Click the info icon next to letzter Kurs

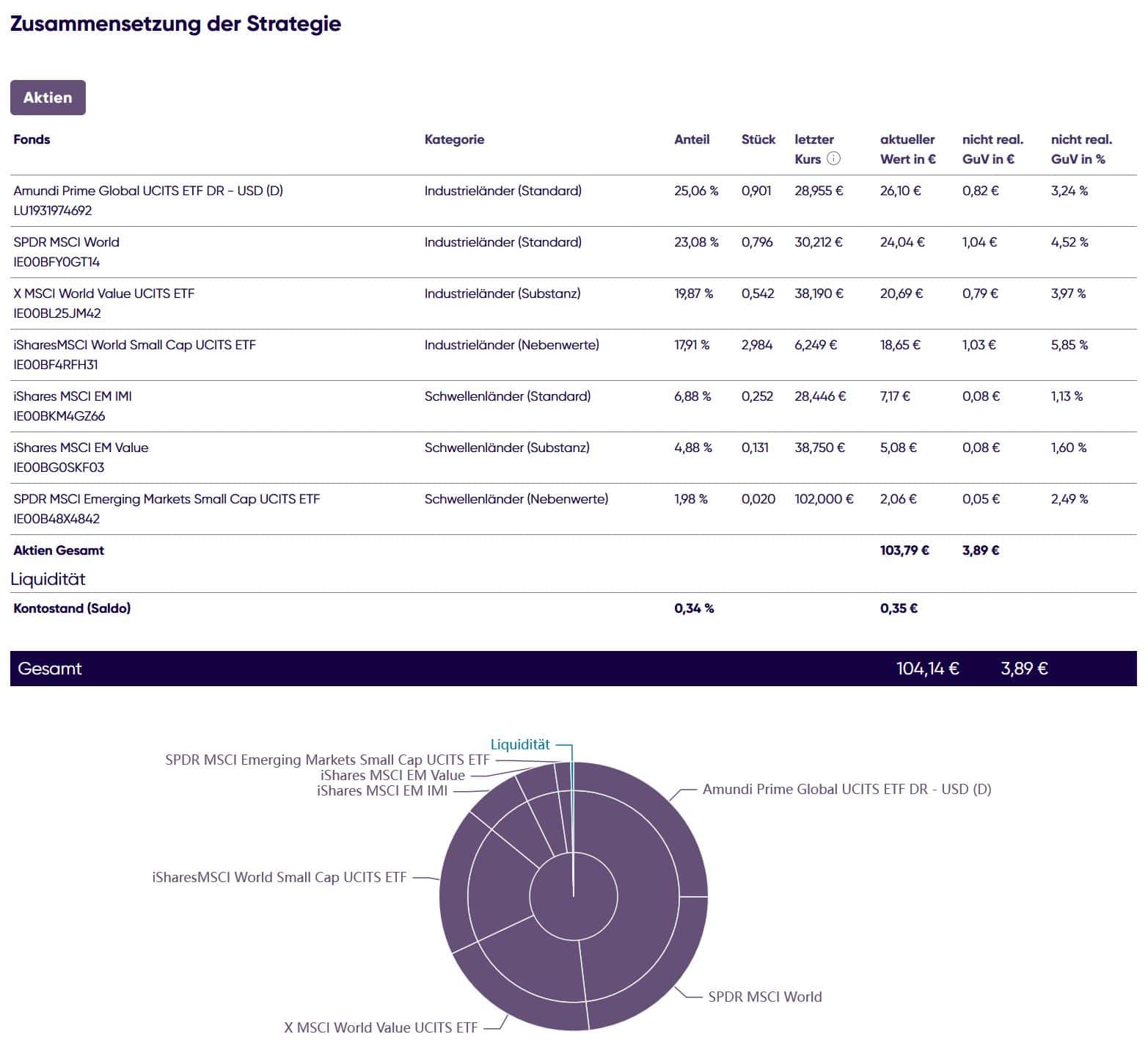point(833,159)
